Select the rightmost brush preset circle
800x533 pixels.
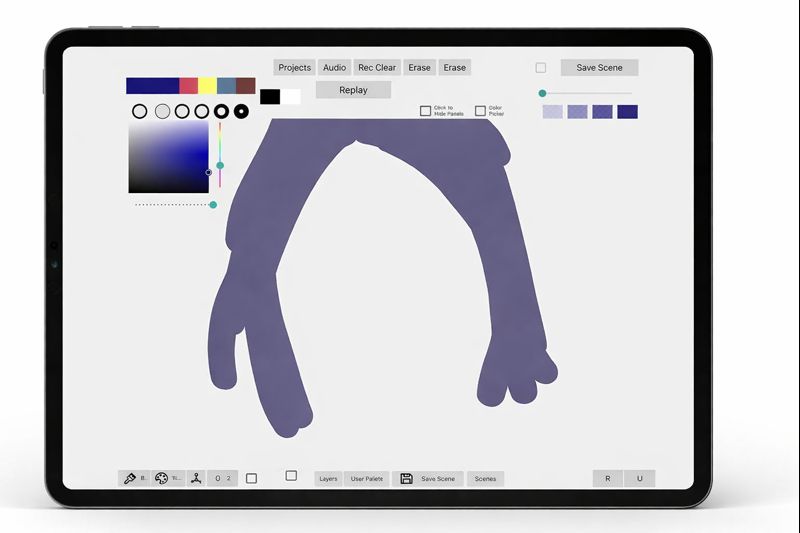point(241,111)
